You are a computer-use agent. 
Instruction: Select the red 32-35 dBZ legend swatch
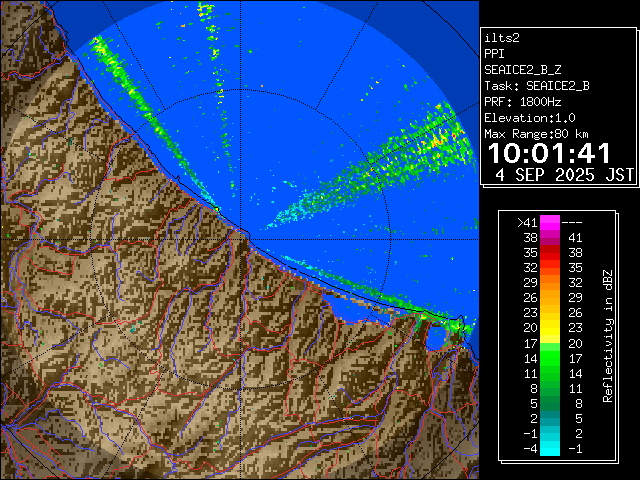[x=550, y=267]
